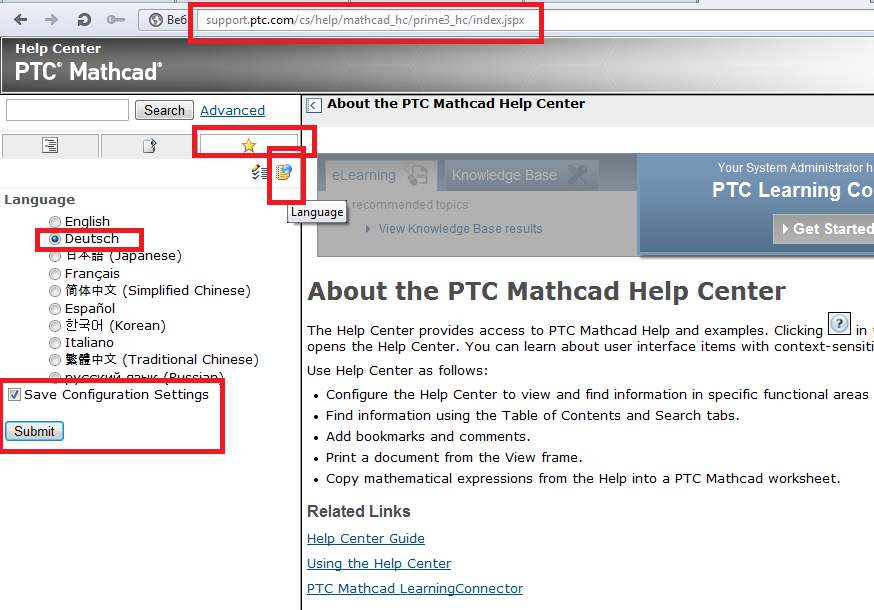
Task: Click Get Started on PTC Learning banner
Action: pos(826,229)
